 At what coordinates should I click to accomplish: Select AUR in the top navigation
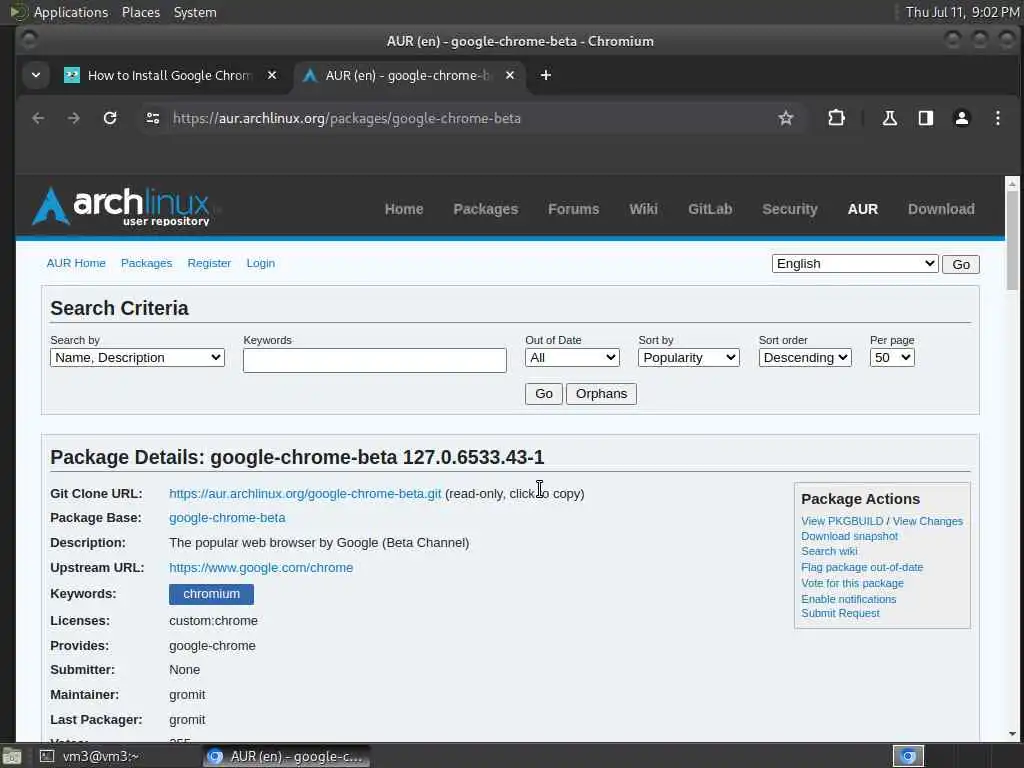coord(863,209)
